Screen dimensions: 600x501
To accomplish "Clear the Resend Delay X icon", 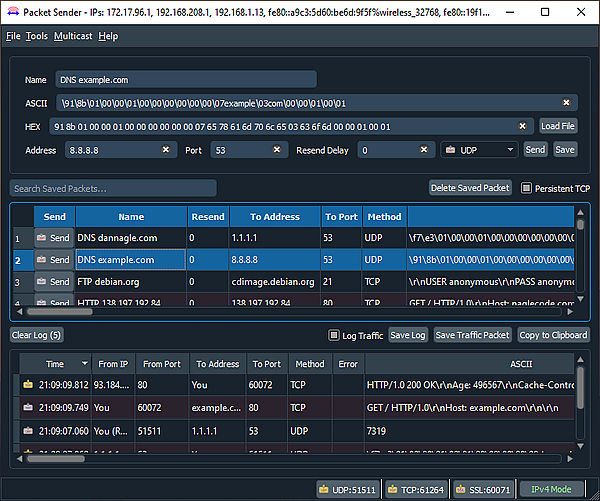I will pyautogui.click(x=424, y=150).
